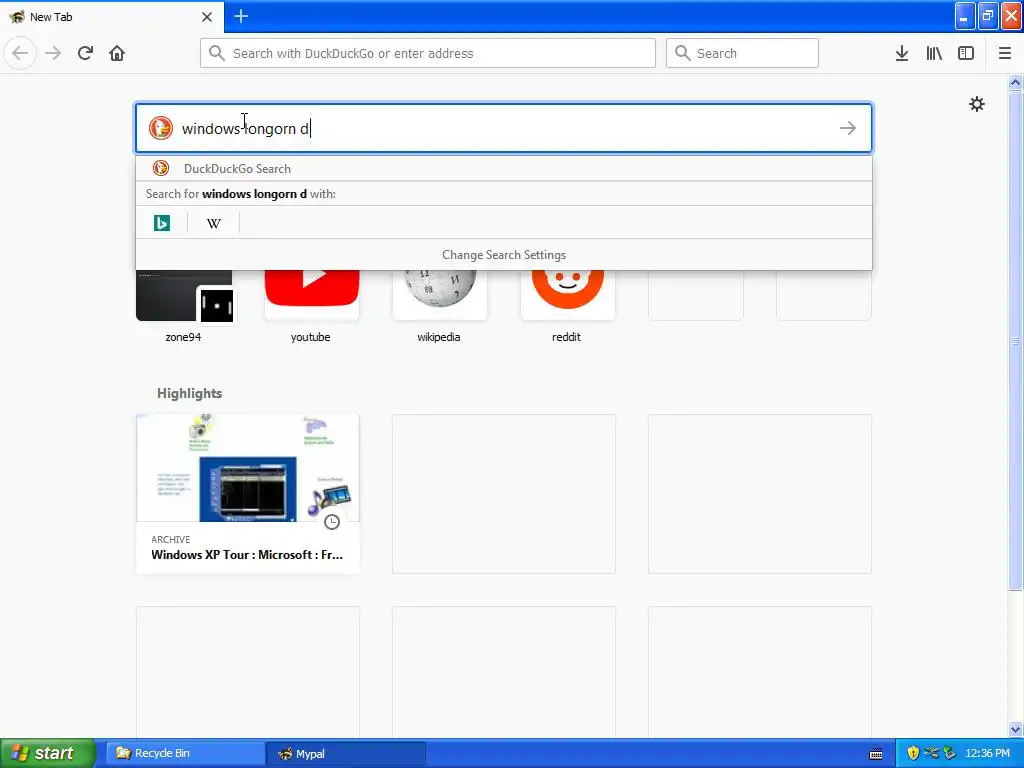Switch to Recycle Bin taskbar window

pos(185,753)
